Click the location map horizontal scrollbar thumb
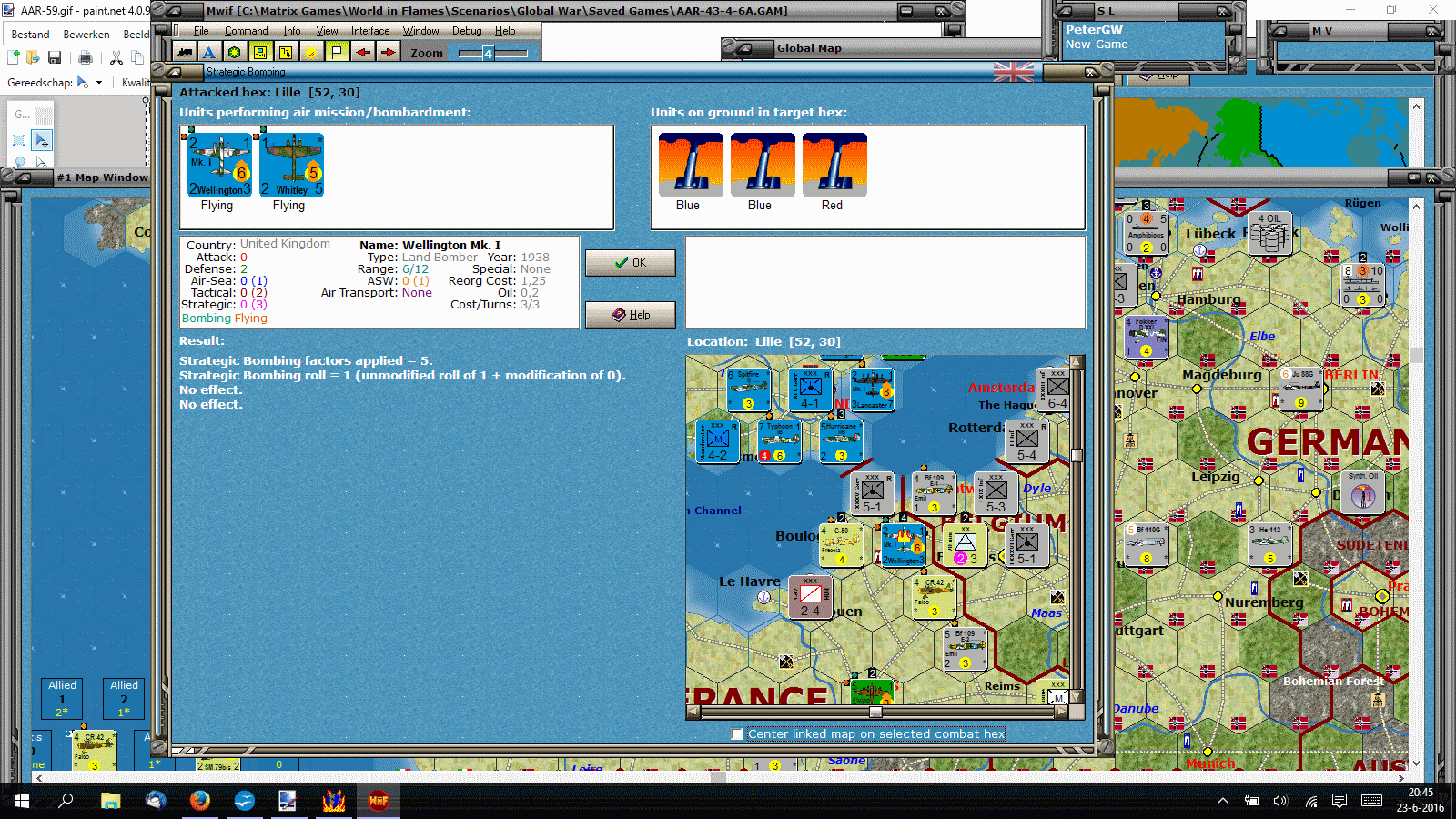 [875, 713]
